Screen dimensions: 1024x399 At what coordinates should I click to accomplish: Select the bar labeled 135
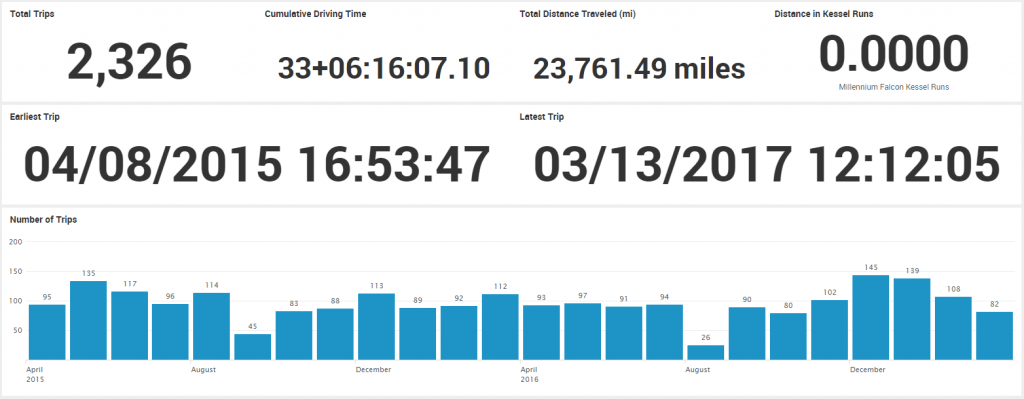coord(88,321)
